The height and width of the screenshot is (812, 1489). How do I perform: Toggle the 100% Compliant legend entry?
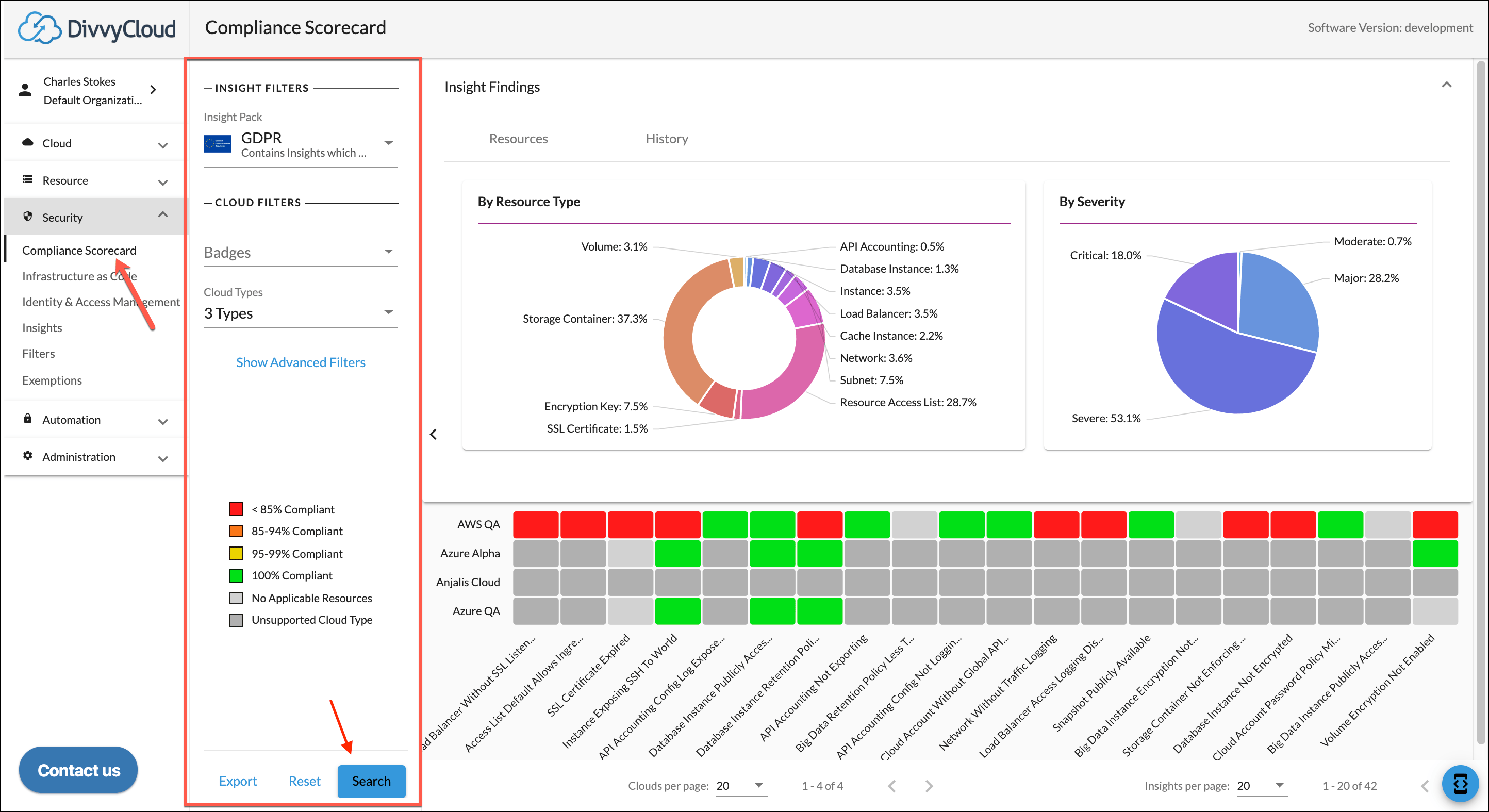tap(237, 575)
